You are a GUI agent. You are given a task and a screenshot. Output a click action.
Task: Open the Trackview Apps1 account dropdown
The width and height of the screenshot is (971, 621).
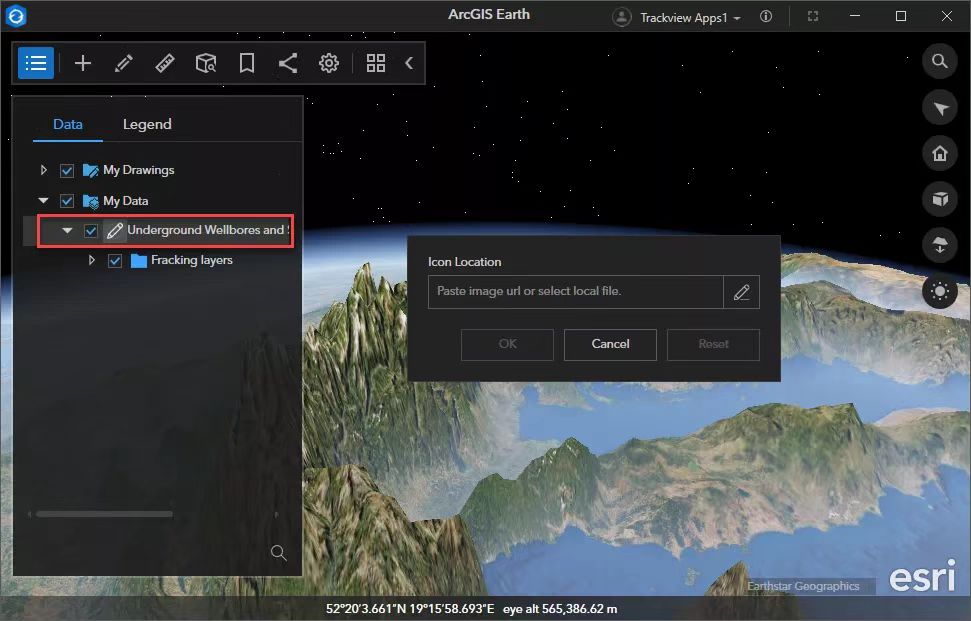(690, 18)
